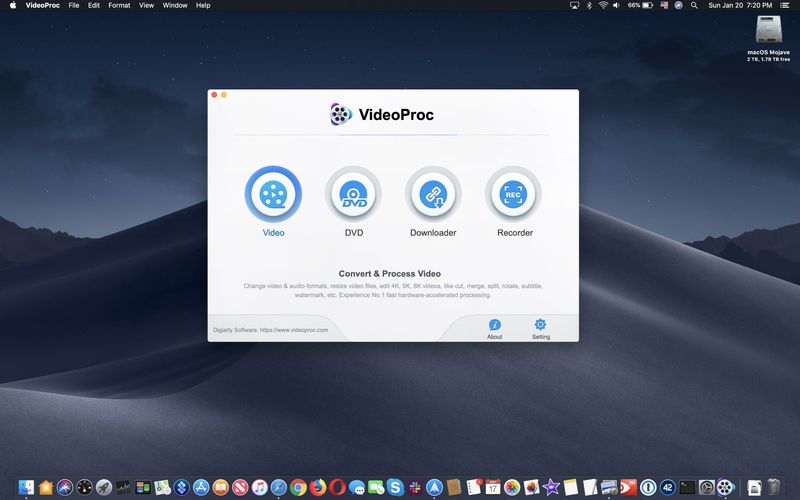Open the Home app in the Dock
800x500 pixels.
tap(45, 487)
